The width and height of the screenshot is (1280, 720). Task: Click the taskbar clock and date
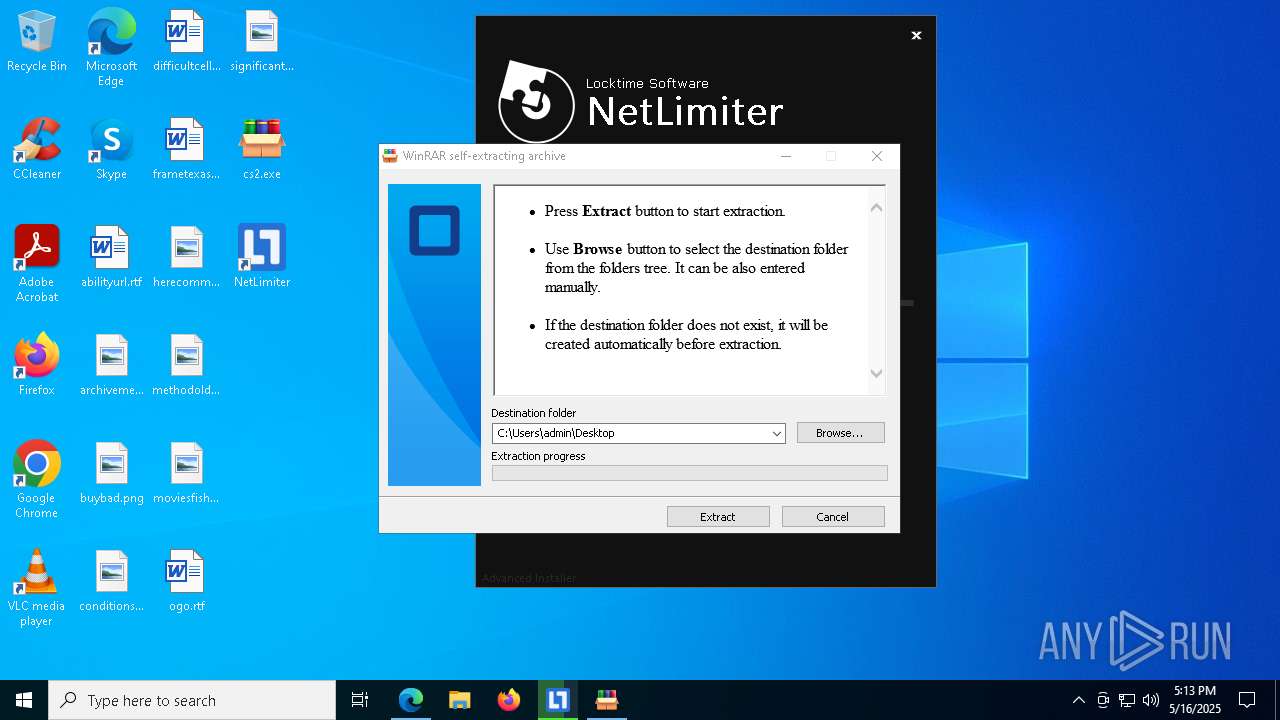pos(1195,700)
